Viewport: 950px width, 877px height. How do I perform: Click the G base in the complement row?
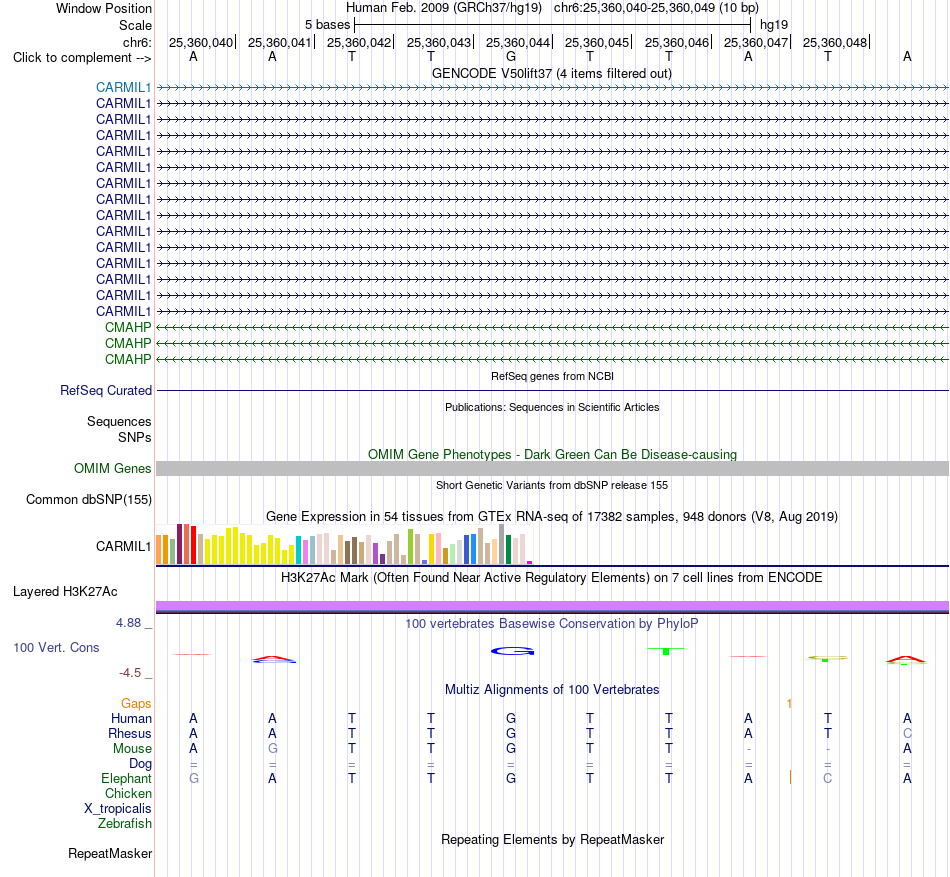tap(511, 56)
